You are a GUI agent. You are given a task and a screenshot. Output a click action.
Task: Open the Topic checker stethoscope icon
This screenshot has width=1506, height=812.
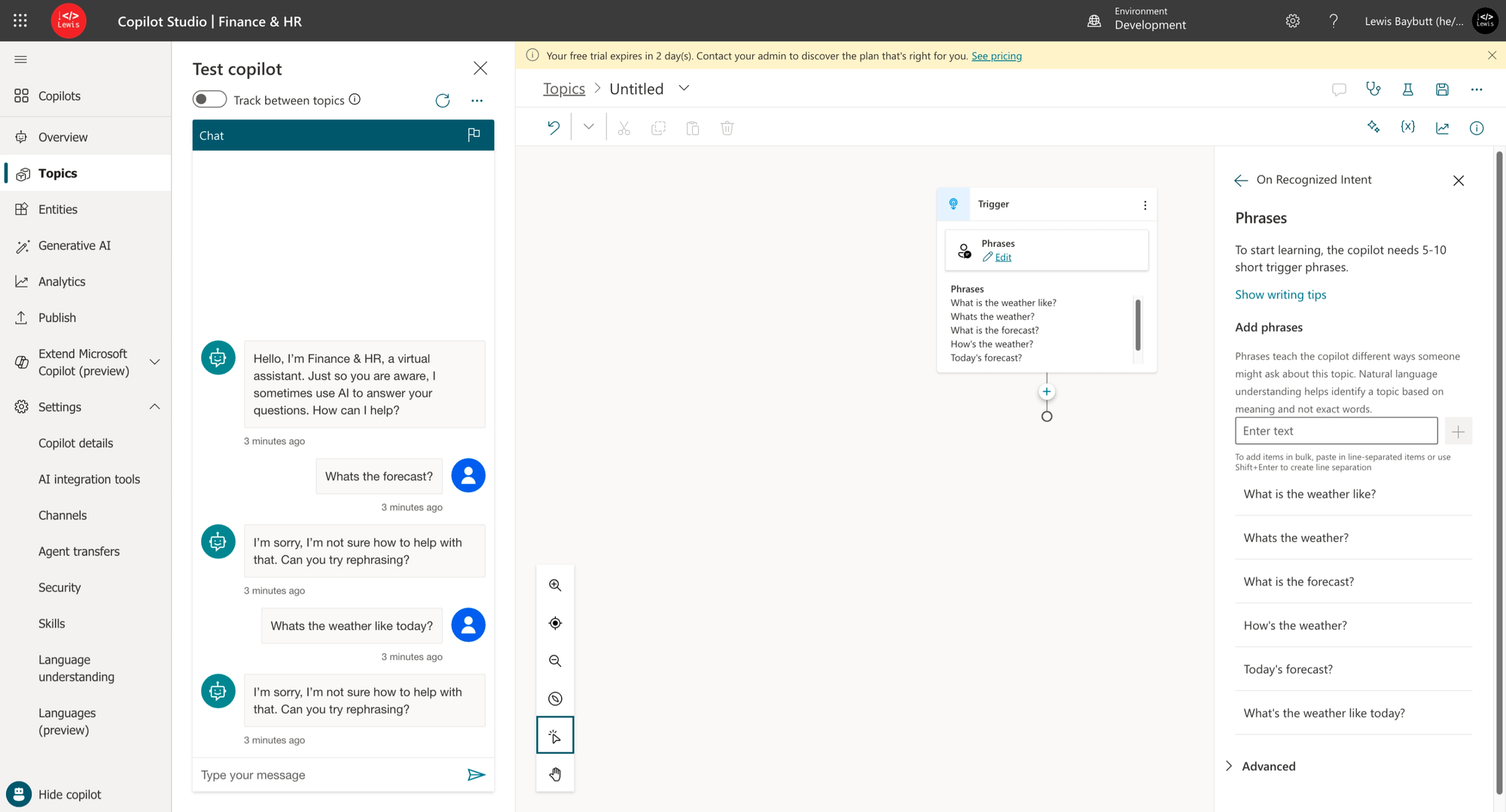pos(1373,89)
